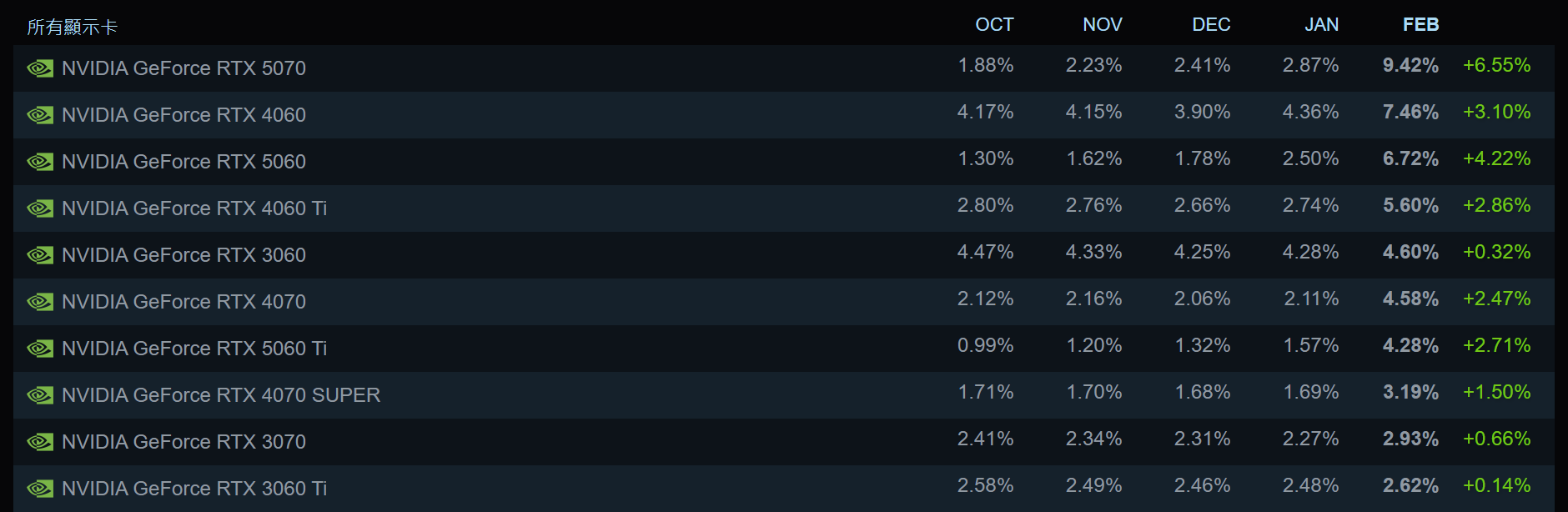Click the NVIDIA logo beside RTX 3060
1568x512 pixels.
(40, 255)
